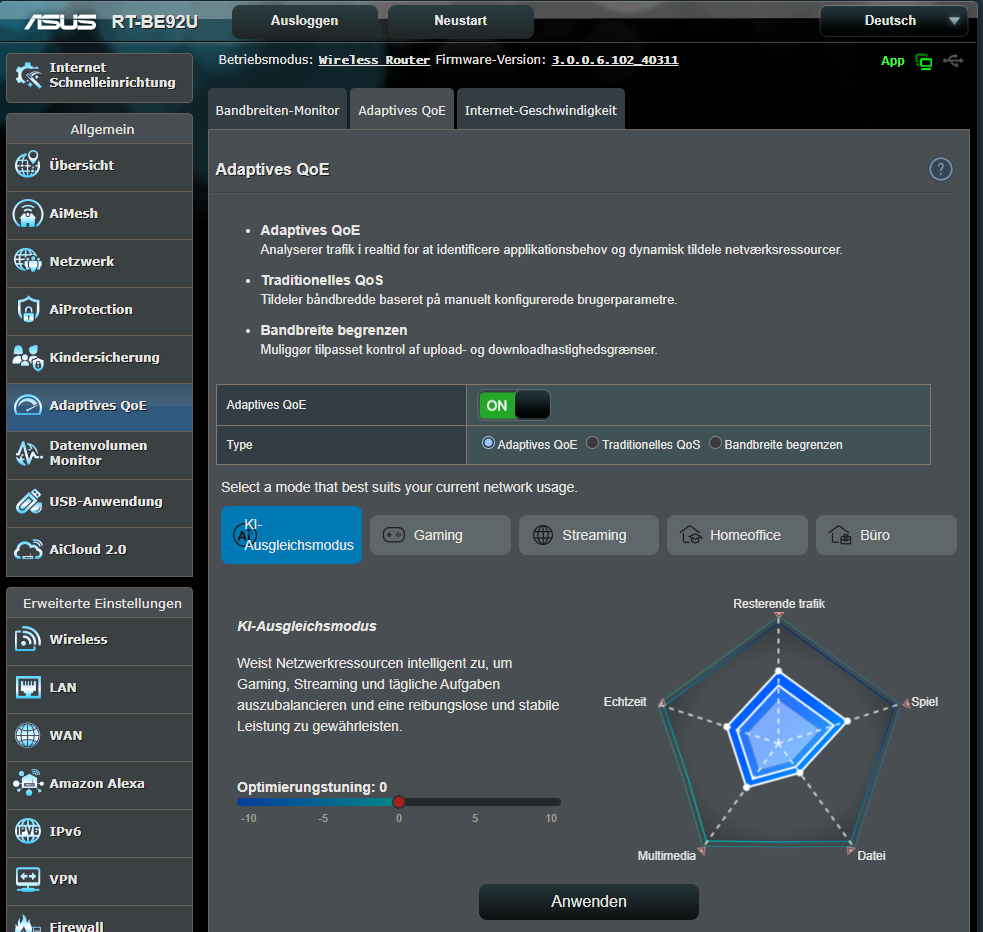Switch to the Bandbreiten-Monitor tab
This screenshot has width=983, height=932.
277,110
